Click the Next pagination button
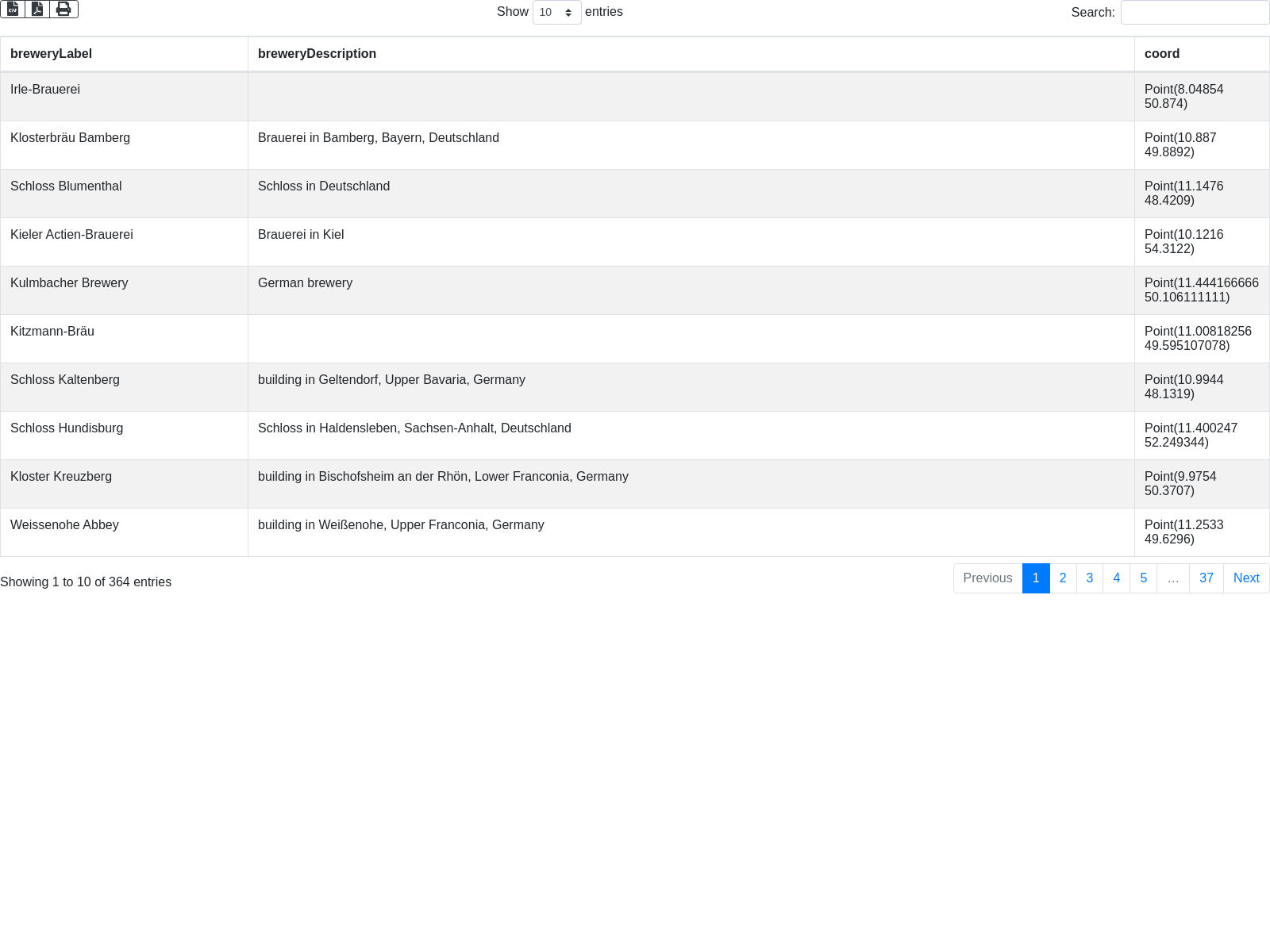This screenshot has width=1270, height=952. [x=1246, y=578]
